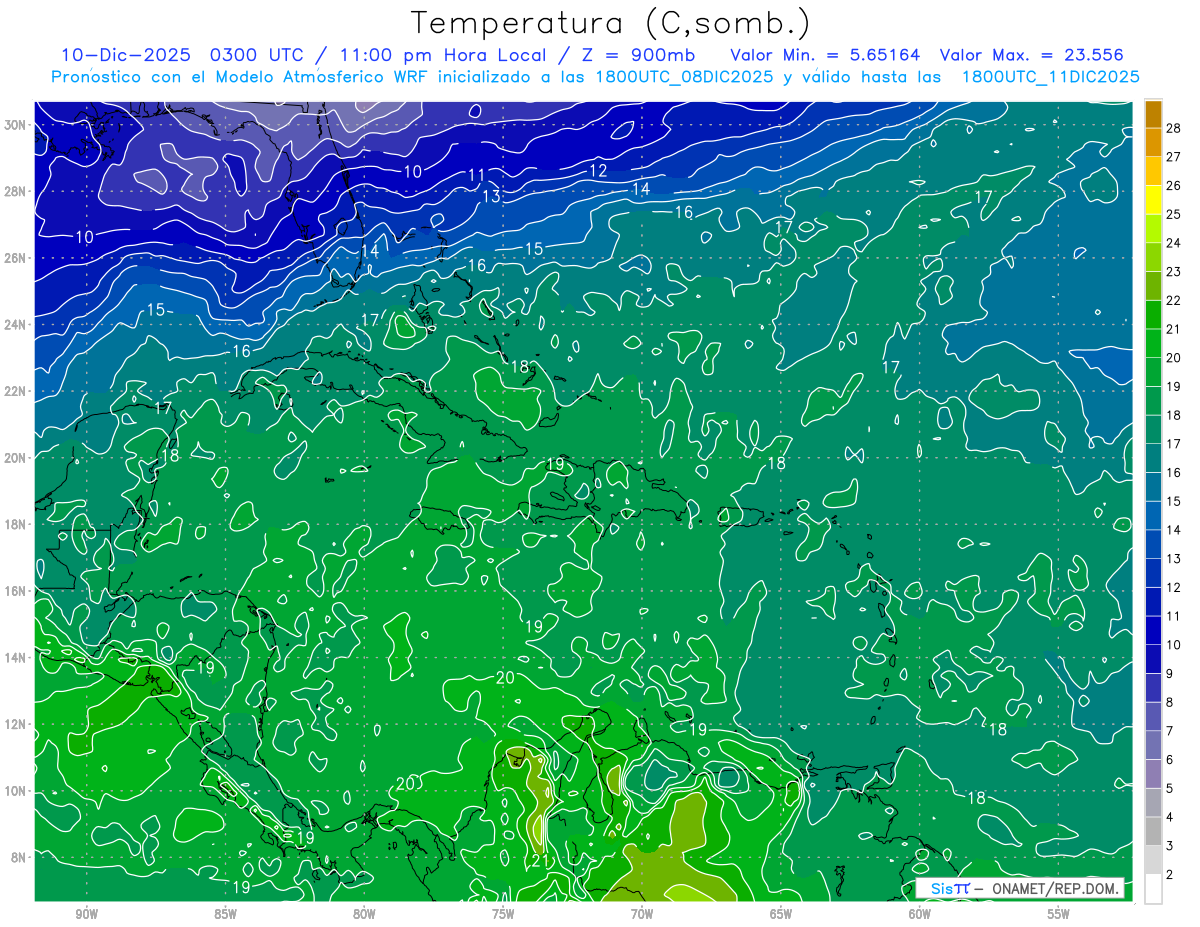Click the 60W longitude axis label
This screenshot has width=1200, height=927.
pos(920,914)
